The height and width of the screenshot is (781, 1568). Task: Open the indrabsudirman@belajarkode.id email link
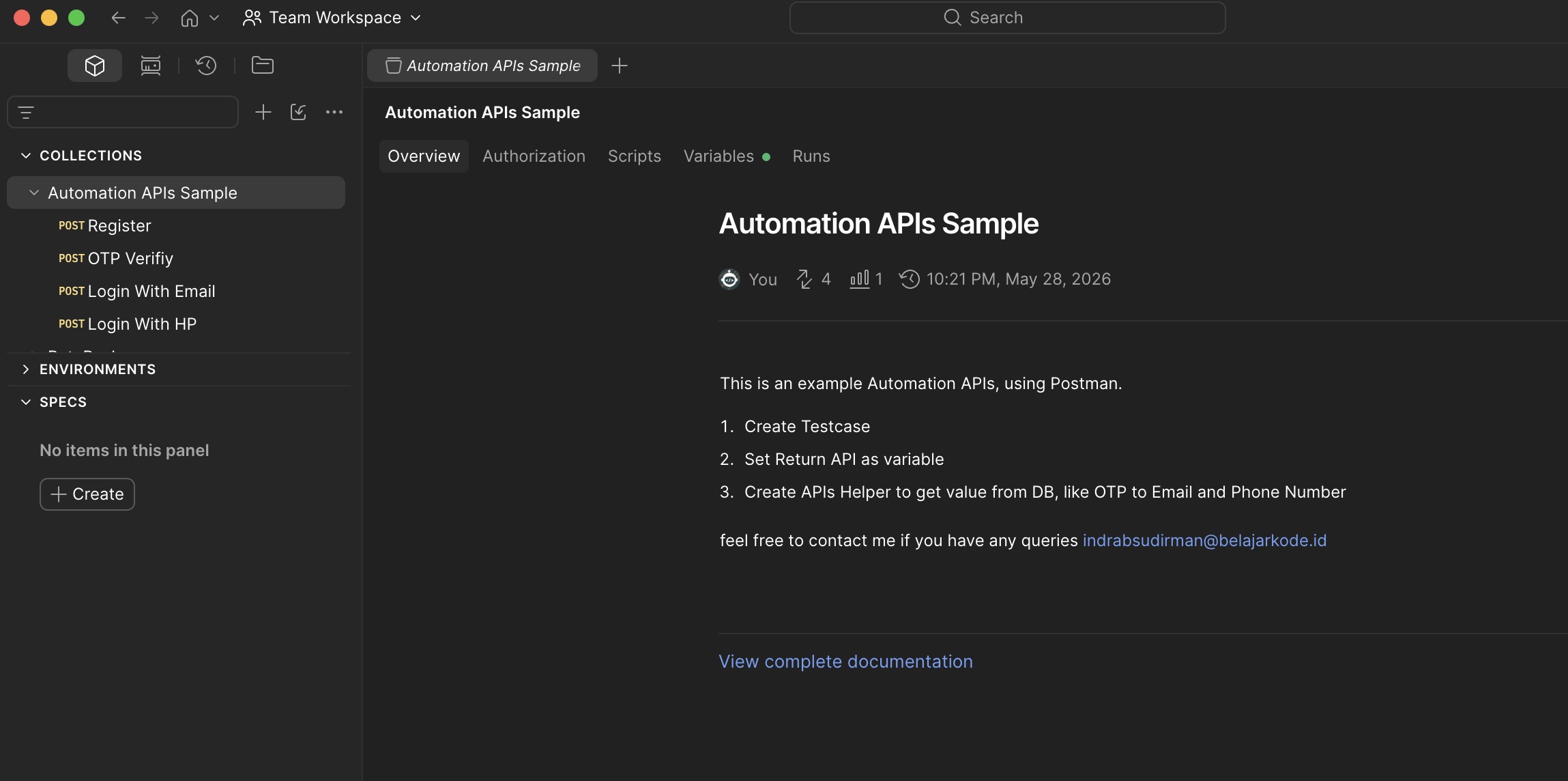(1204, 541)
